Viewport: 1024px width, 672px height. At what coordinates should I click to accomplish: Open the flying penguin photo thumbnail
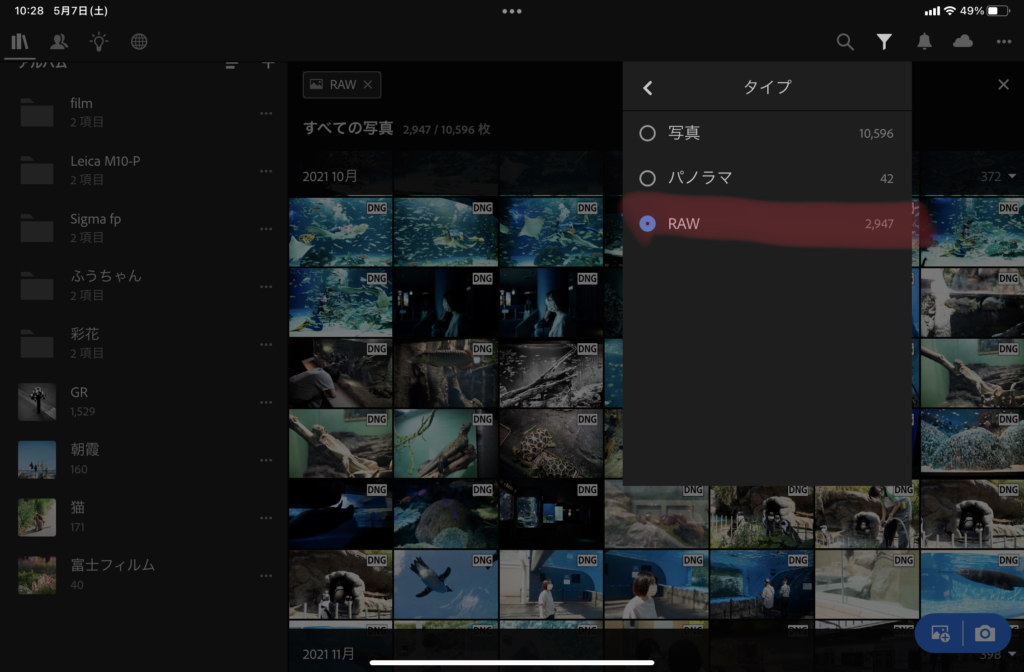pyautogui.click(x=445, y=584)
